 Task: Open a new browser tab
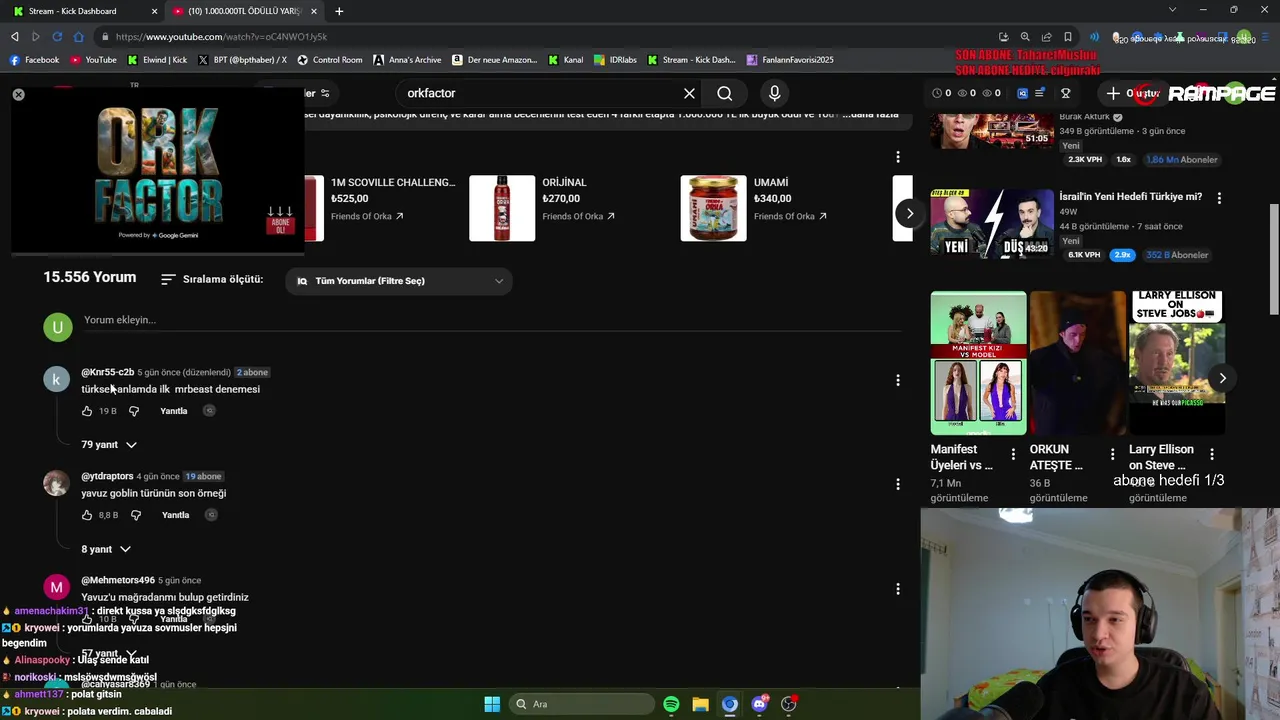point(339,11)
